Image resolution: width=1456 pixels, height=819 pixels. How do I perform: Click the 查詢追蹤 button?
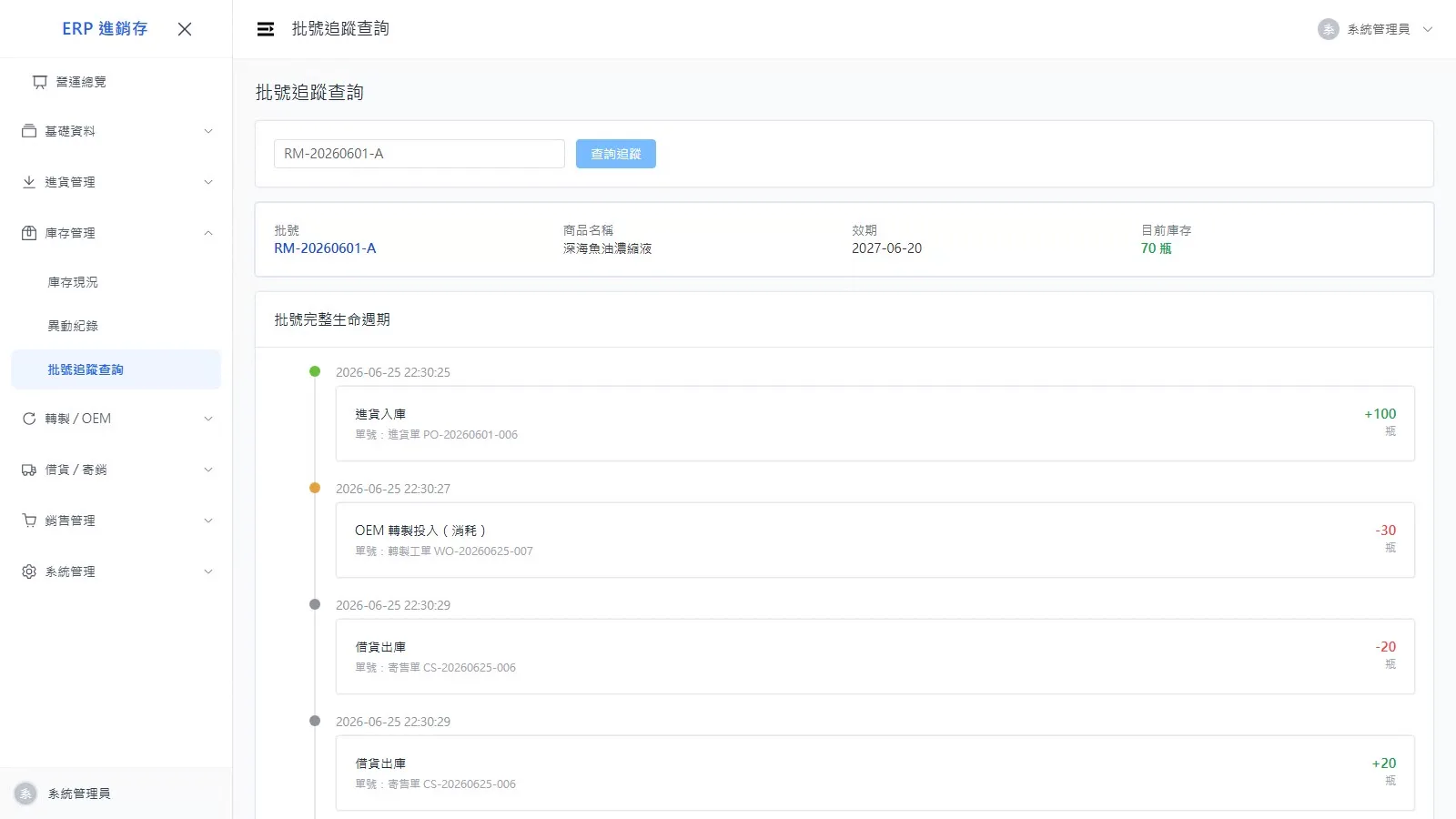point(616,154)
